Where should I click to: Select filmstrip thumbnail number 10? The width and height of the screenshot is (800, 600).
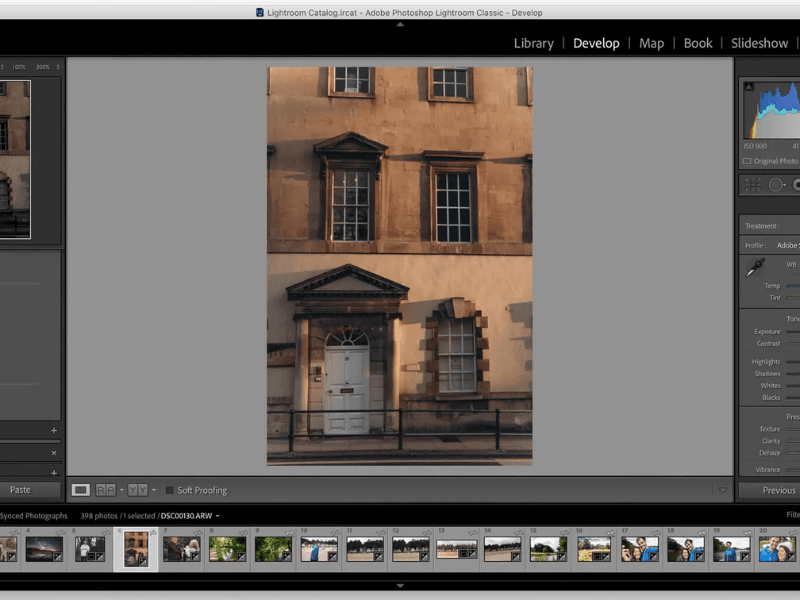[319, 549]
